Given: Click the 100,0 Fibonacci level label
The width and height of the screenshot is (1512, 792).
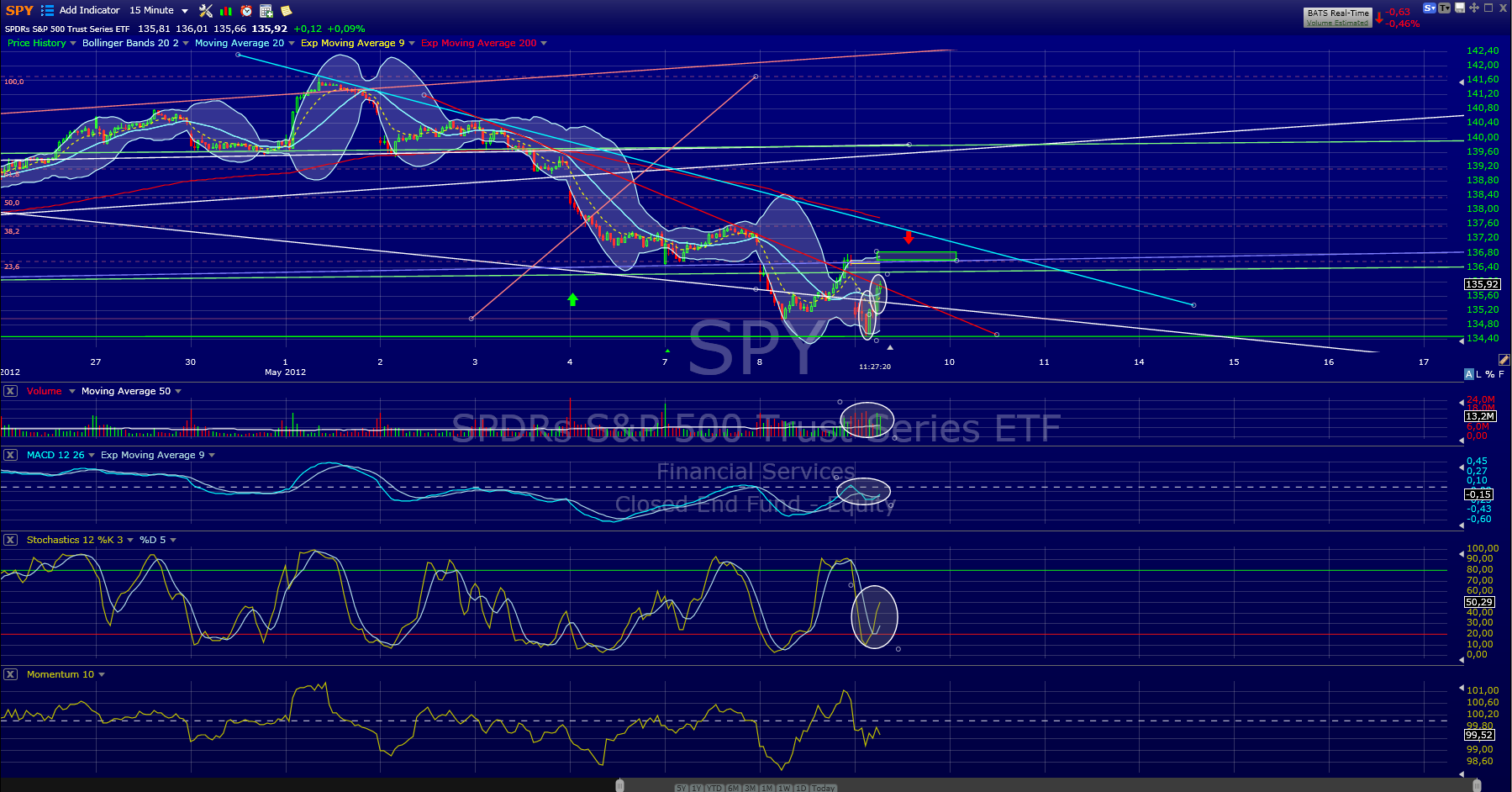Looking at the screenshot, I should click(x=13, y=82).
